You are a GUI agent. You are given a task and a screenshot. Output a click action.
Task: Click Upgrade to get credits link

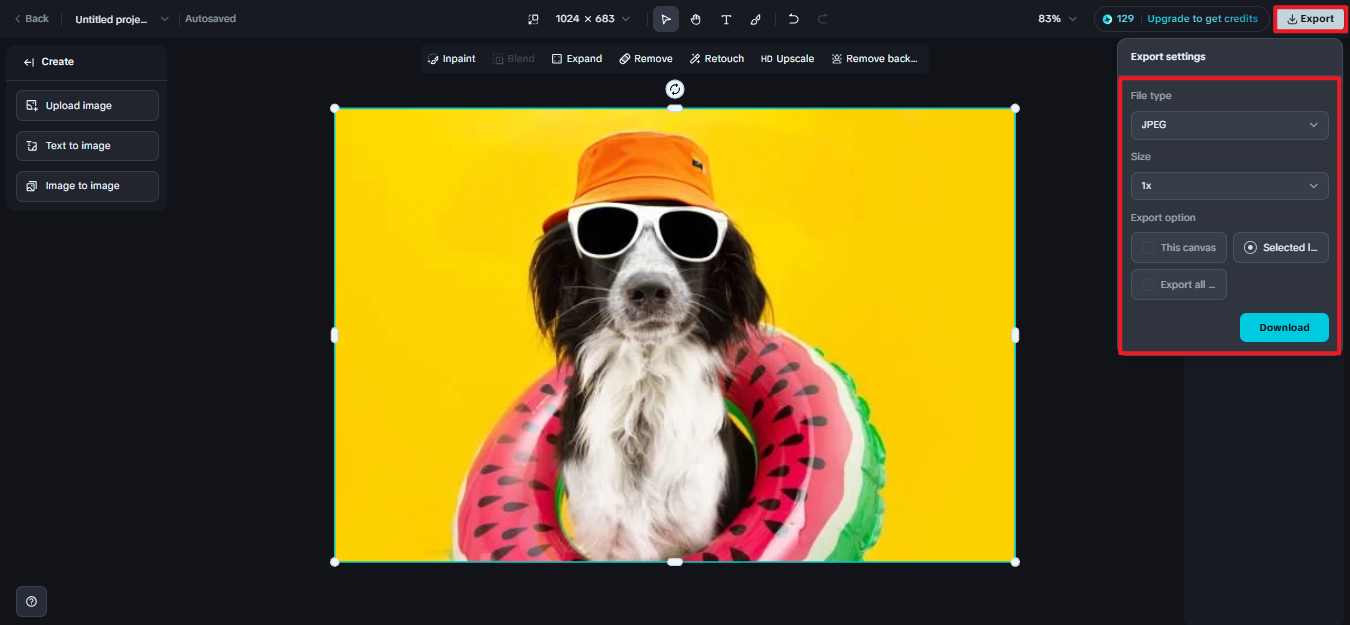[1203, 19]
